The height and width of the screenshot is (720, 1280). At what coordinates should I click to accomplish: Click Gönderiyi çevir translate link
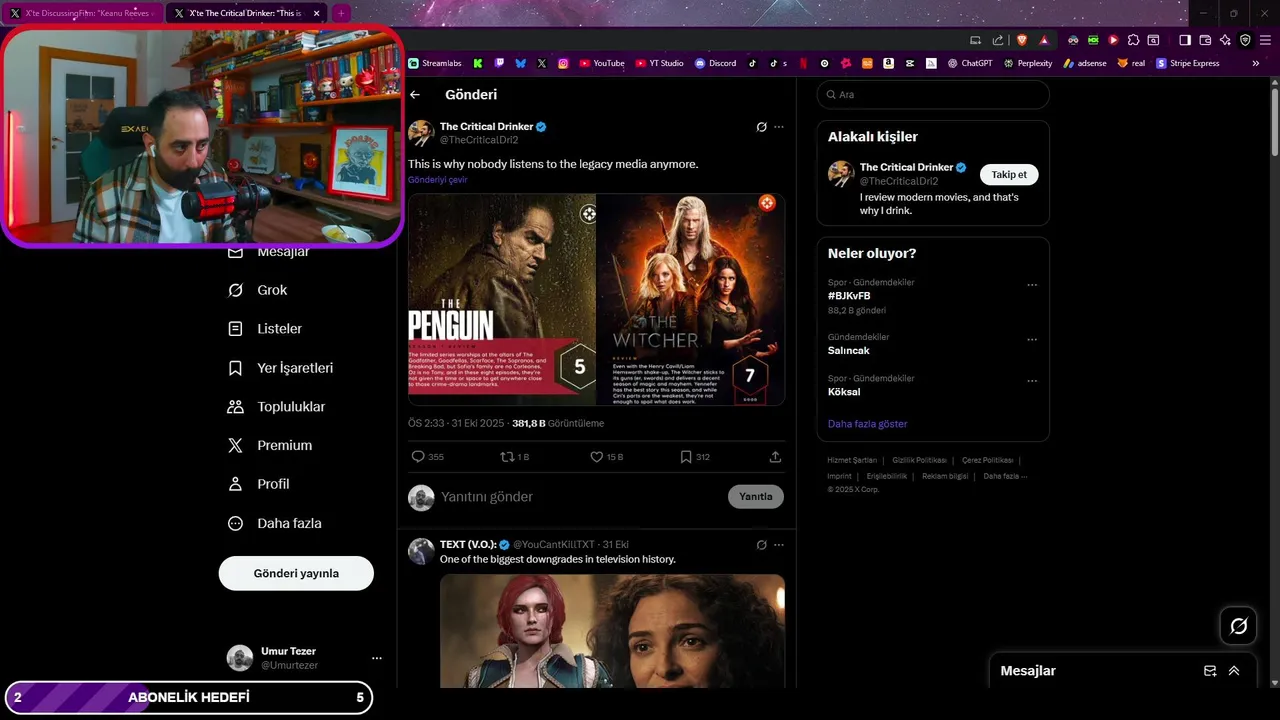pyautogui.click(x=437, y=180)
